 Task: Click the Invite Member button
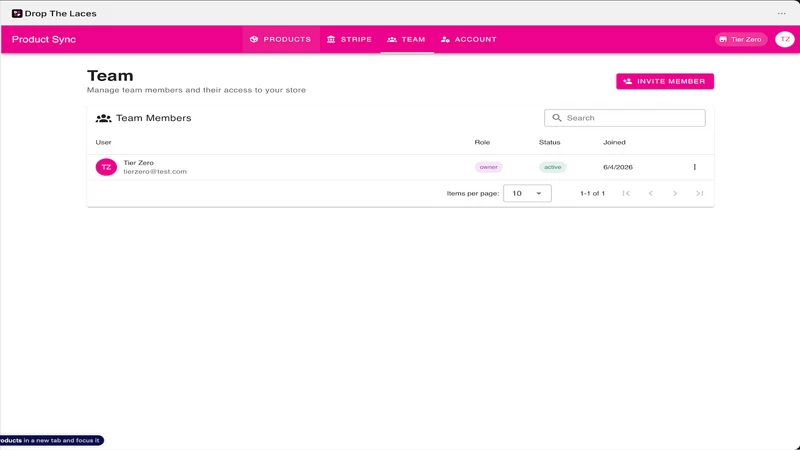pyautogui.click(x=665, y=81)
